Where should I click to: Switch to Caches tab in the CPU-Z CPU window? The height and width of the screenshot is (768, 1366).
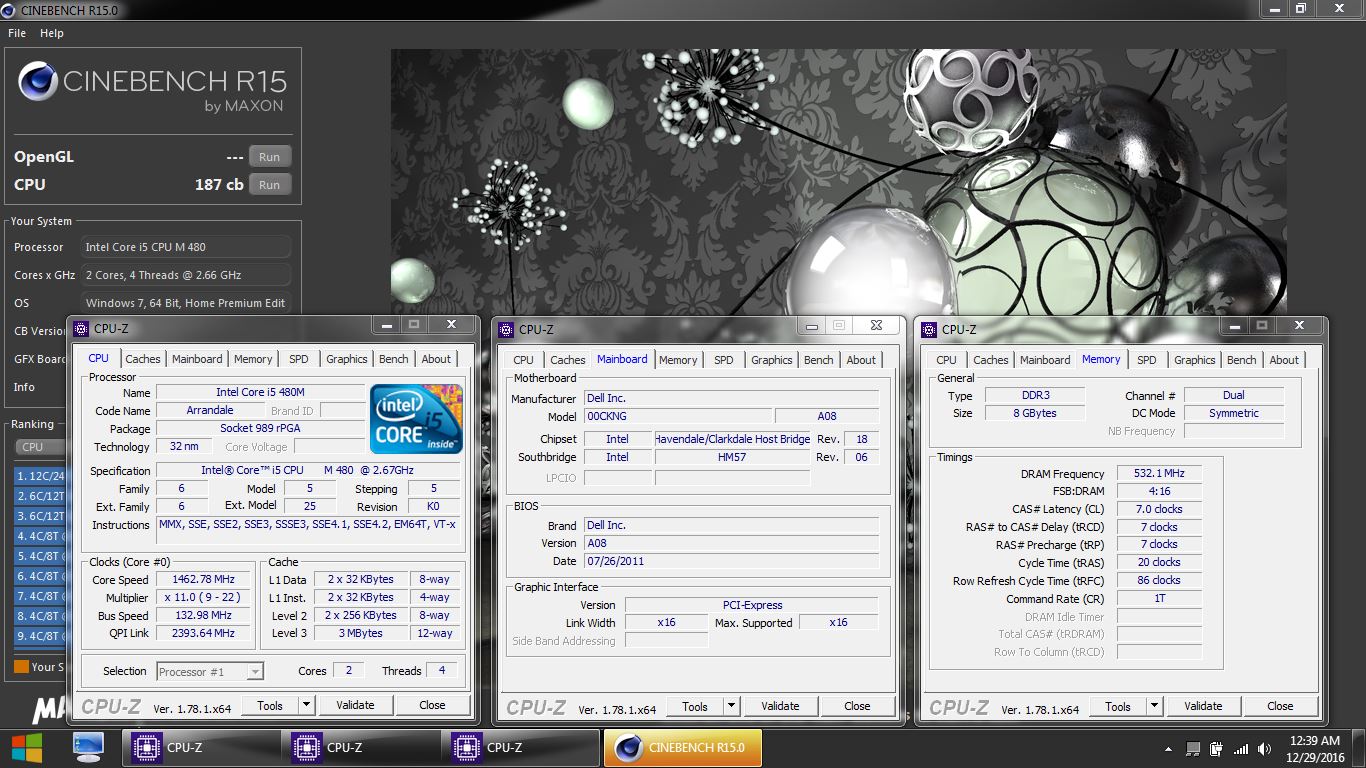[143, 359]
